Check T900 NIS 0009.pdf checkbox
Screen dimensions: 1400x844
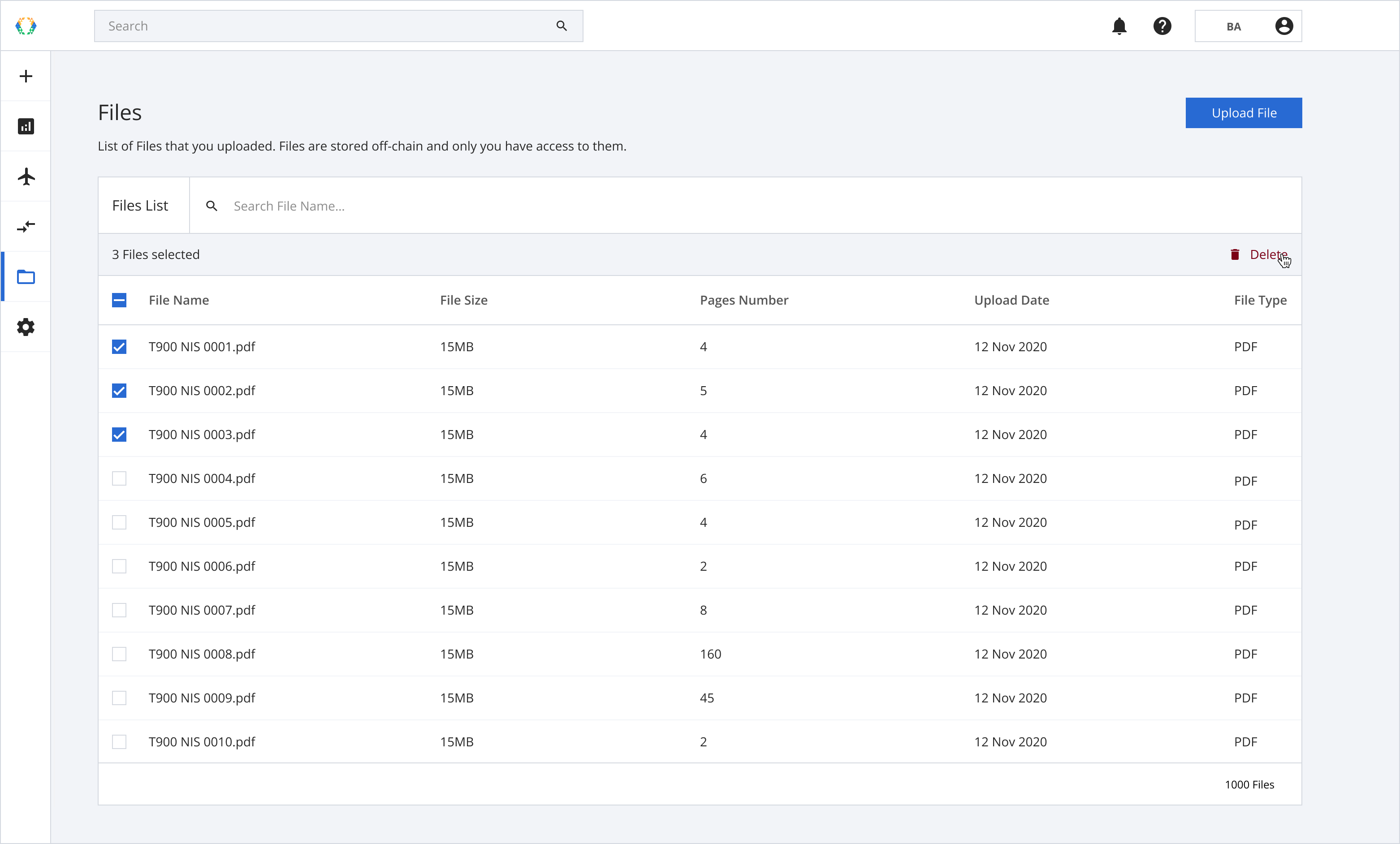pos(119,698)
